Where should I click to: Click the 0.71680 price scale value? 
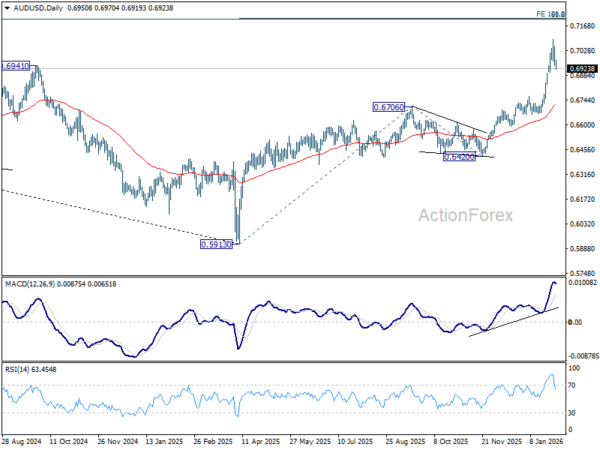(x=582, y=26)
